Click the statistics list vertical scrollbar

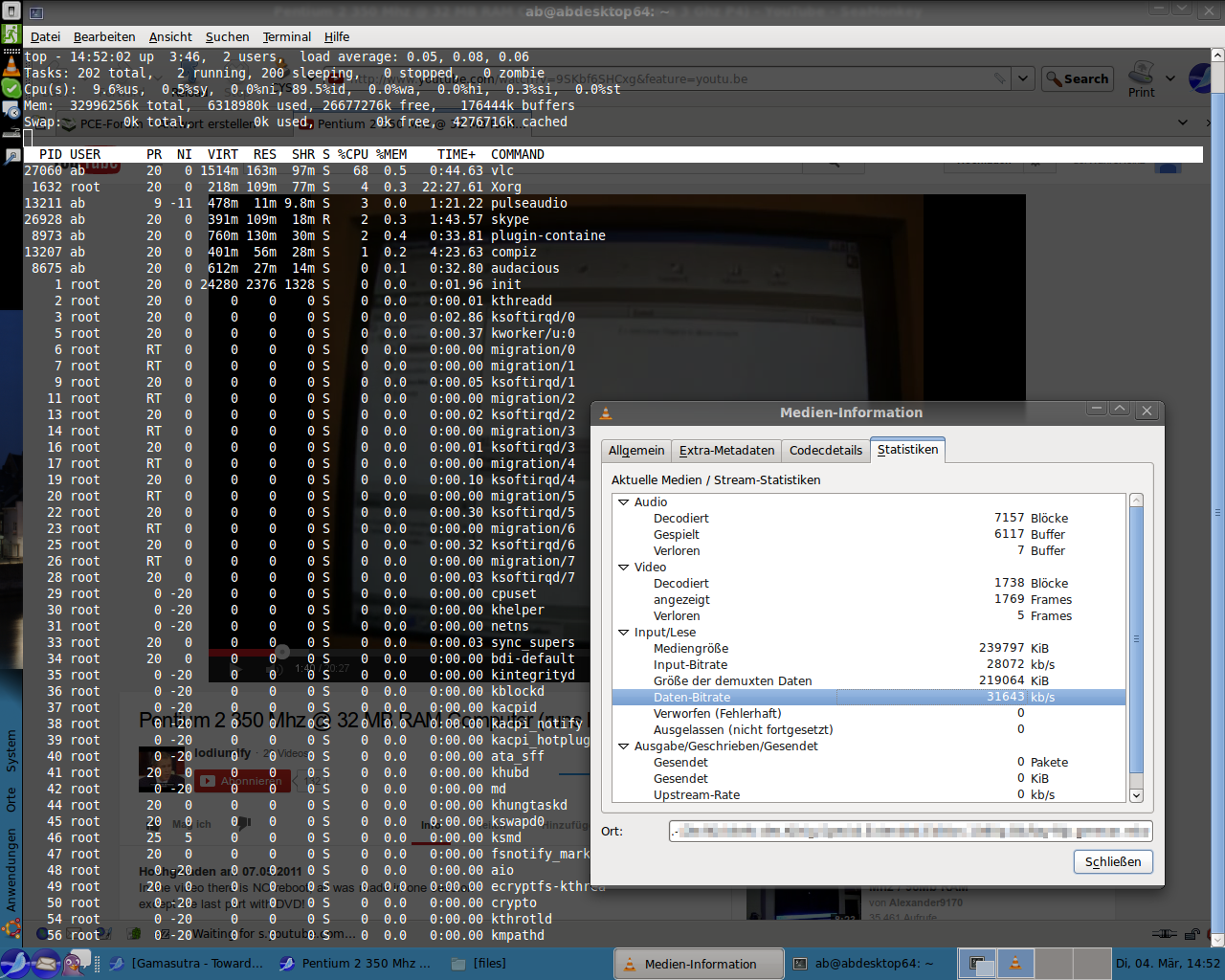point(1136,639)
